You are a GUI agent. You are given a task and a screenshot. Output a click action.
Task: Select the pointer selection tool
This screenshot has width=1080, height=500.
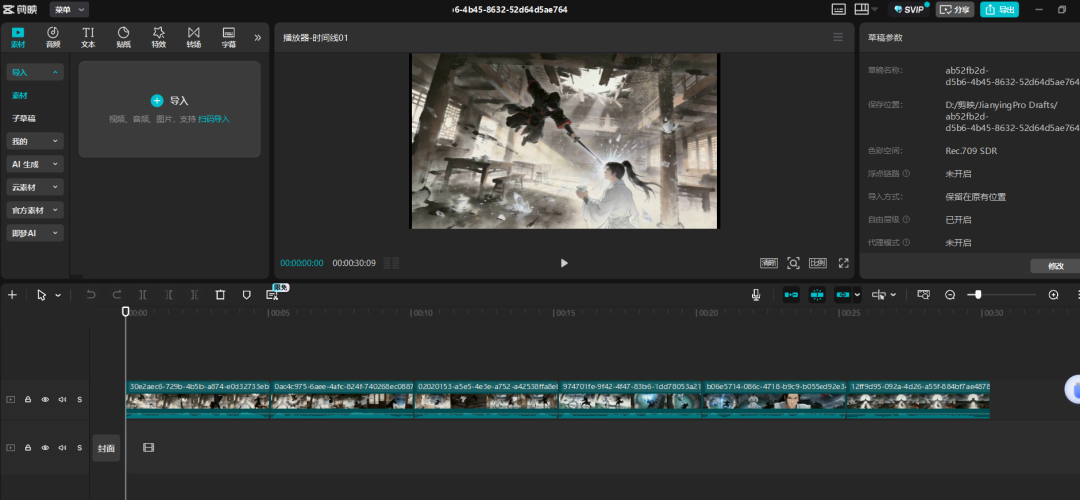click(41, 295)
